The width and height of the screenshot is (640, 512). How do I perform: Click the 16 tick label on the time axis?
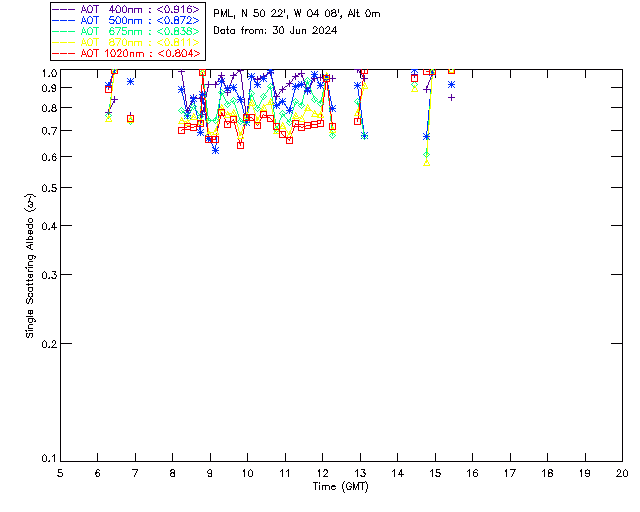[x=472, y=472]
